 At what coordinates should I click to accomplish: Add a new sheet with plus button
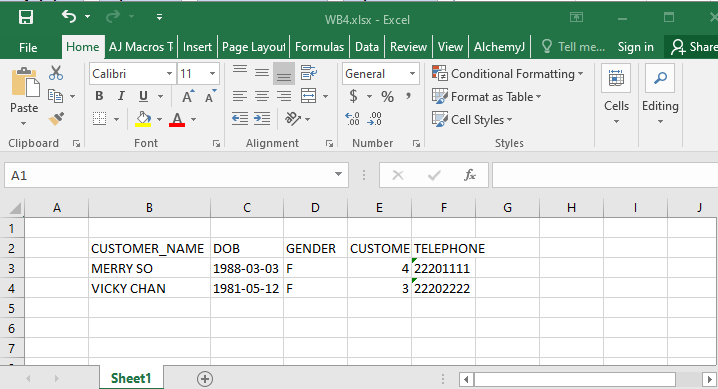205,379
